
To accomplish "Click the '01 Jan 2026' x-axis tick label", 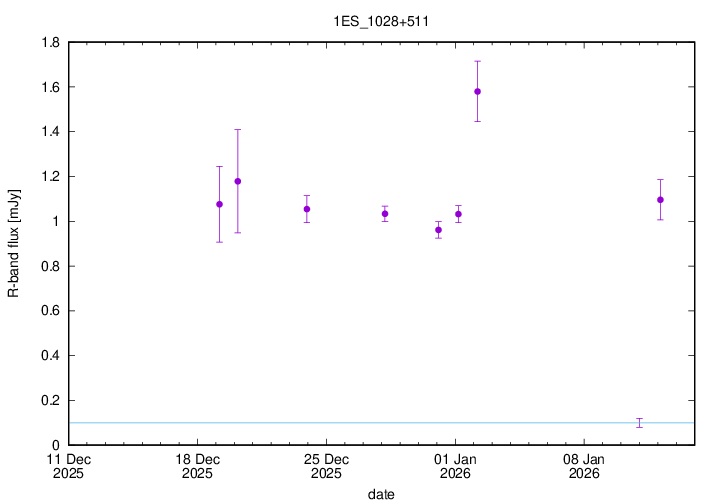I will click(x=455, y=466).
